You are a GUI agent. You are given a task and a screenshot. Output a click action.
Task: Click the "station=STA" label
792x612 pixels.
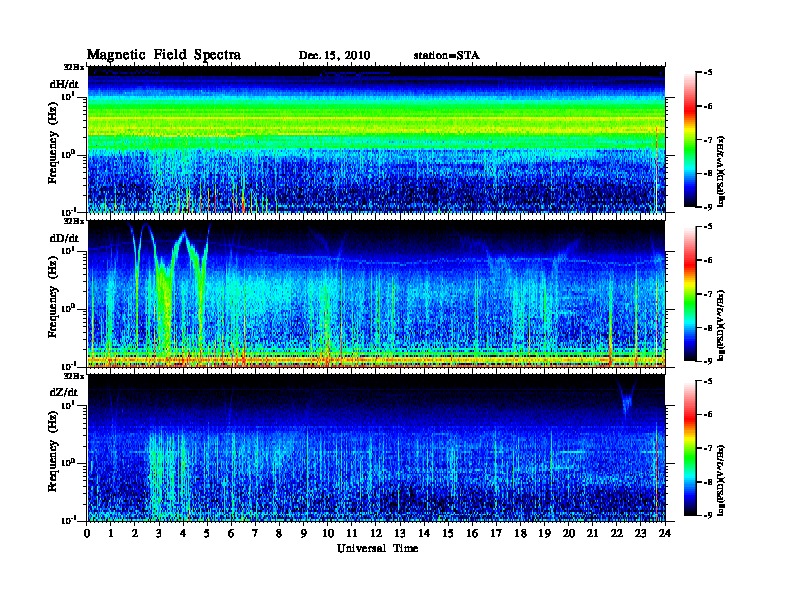447,55
